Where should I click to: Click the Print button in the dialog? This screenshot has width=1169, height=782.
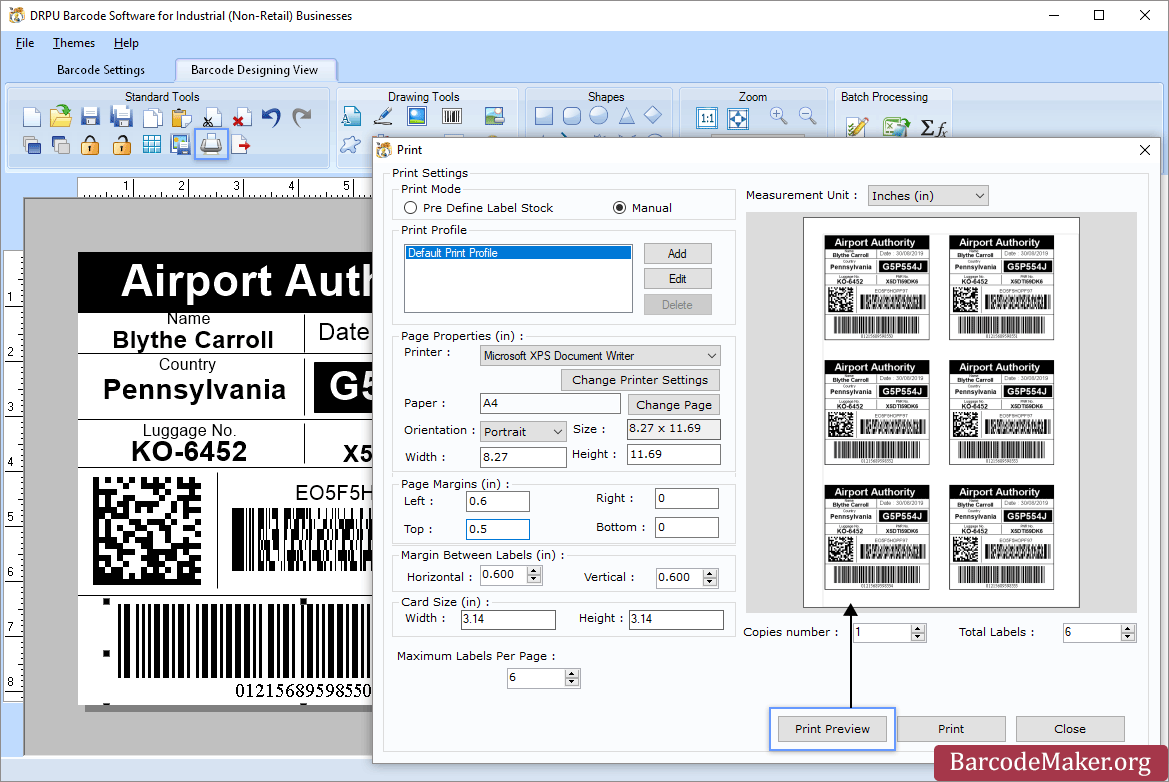[x=951, y=729]
